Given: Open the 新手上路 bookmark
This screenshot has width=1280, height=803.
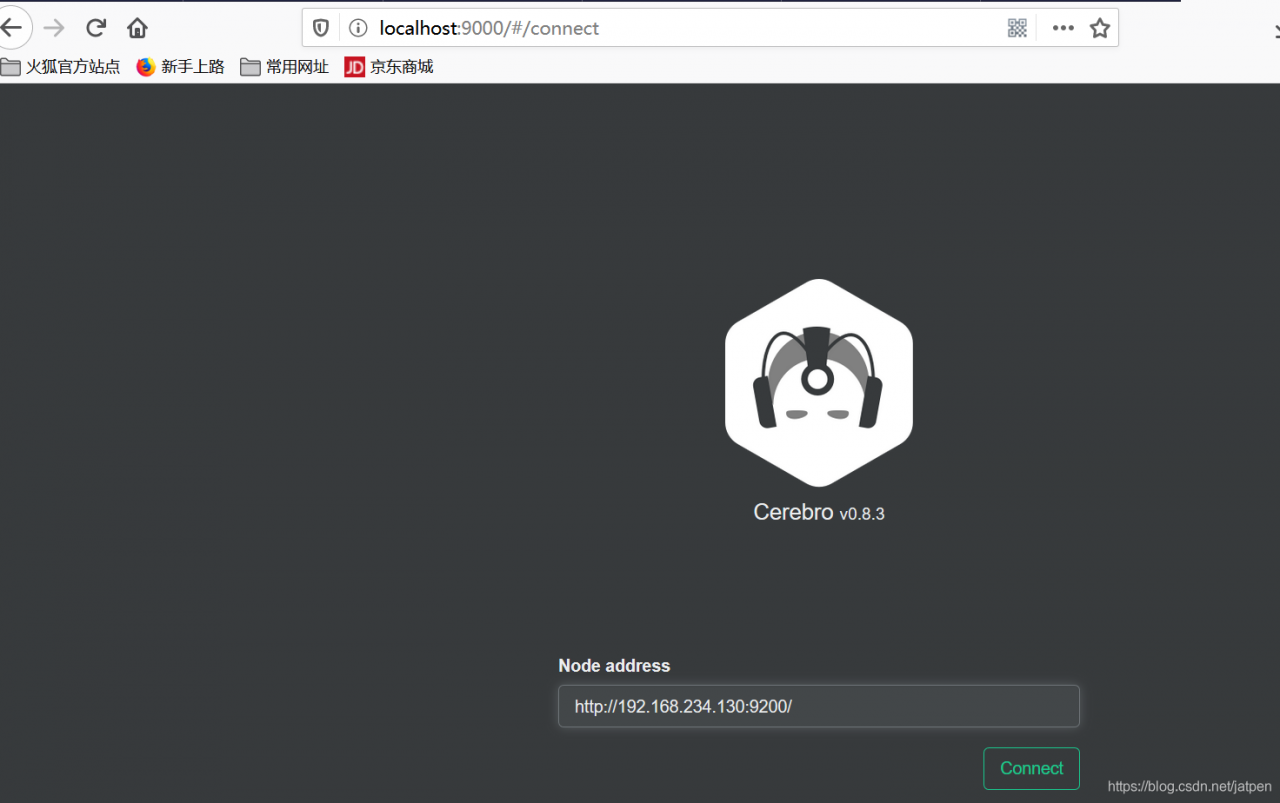Looking at the screenshot, I should [180, 67].
